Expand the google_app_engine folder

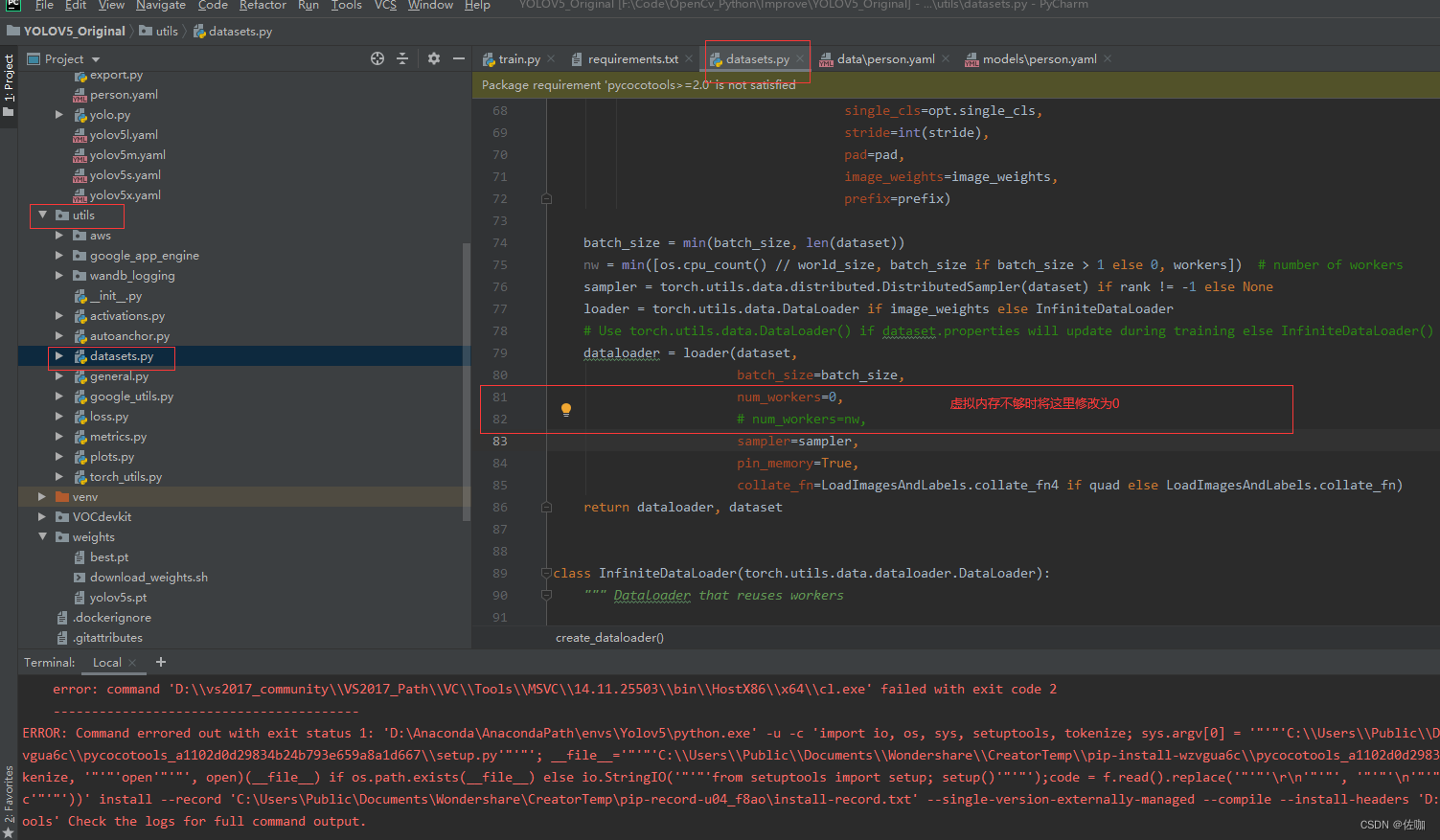(59, 256)
